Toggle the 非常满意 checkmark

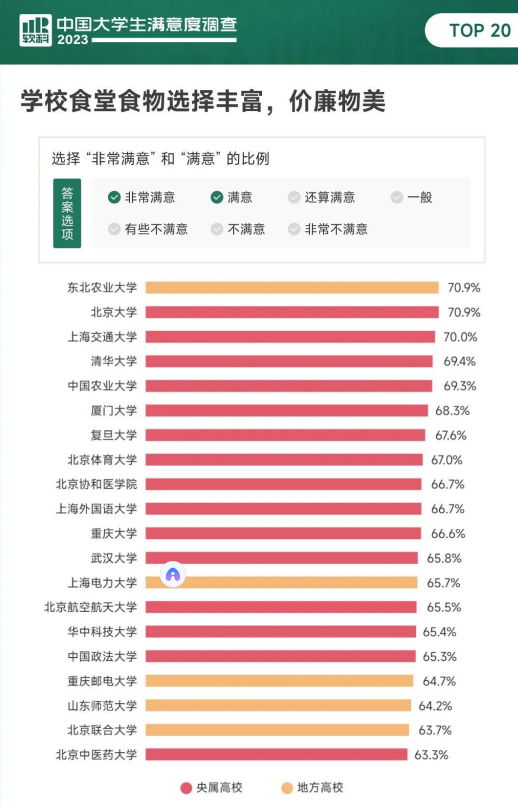pos(114,197)
